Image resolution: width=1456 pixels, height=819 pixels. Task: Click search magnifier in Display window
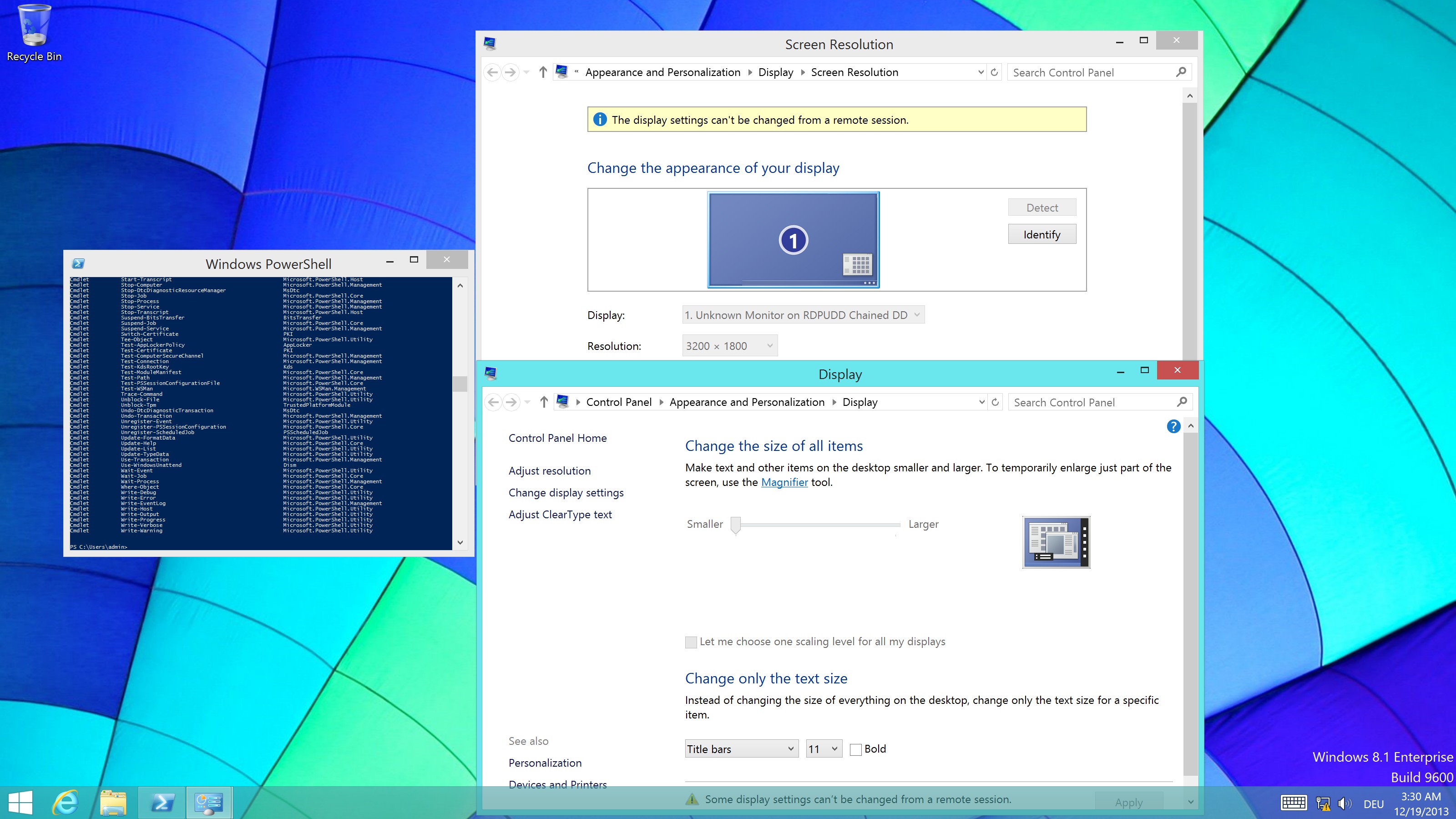coord(1182,402)
